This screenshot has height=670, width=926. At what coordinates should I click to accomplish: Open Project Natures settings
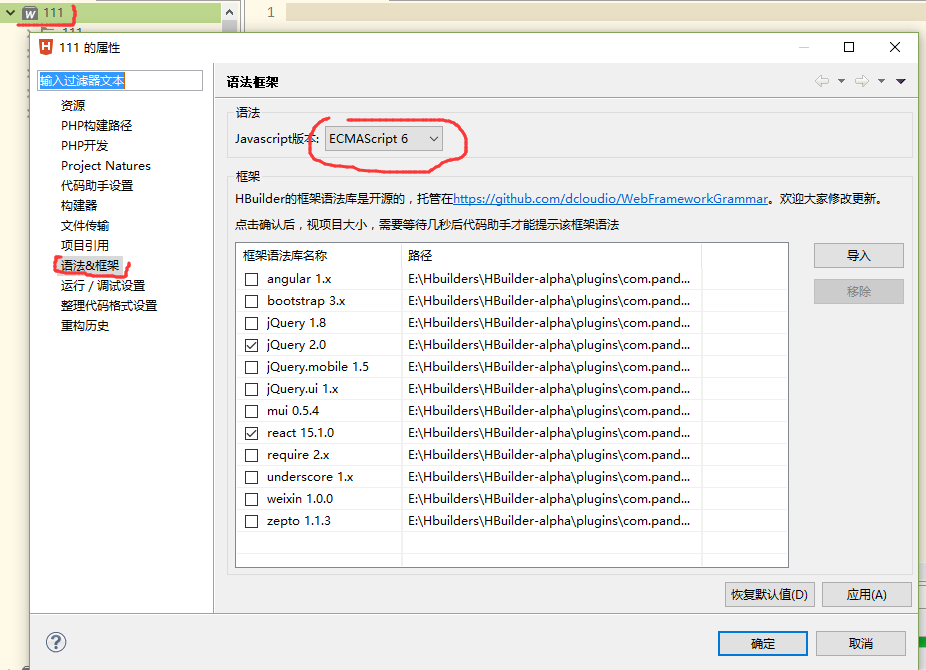106,165
